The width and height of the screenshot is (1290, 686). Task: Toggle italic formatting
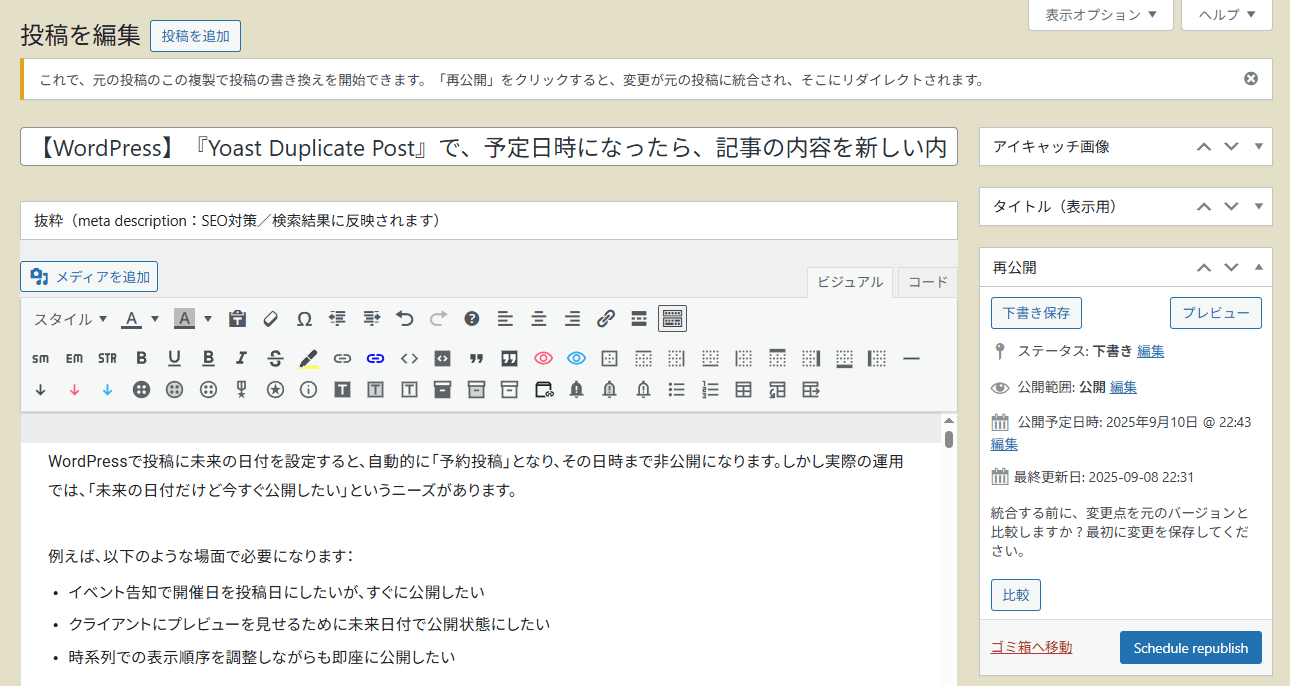click(242, 358)
